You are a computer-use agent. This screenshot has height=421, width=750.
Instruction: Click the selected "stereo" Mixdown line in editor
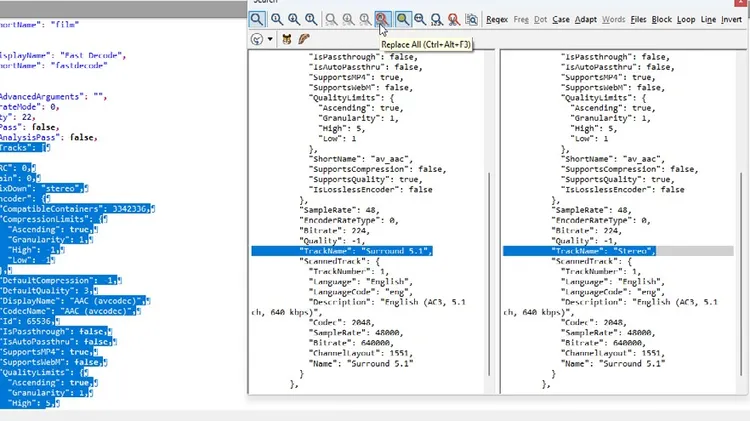(44, 188)
